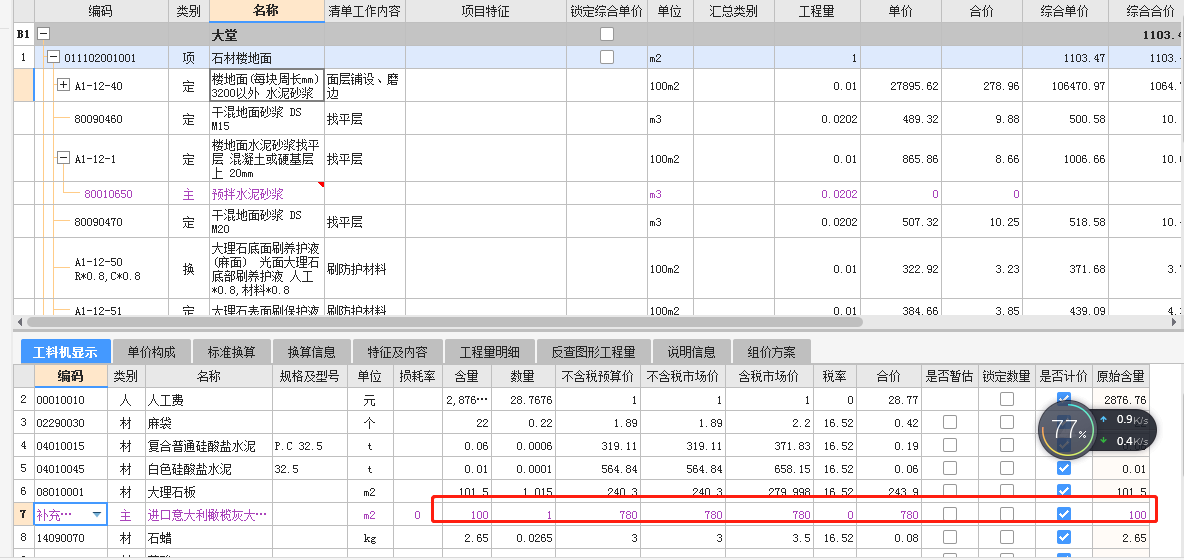Expand the A1-12-40 quota row
The width and height of the screenshot is (1184, 560).
coord(64,85)
